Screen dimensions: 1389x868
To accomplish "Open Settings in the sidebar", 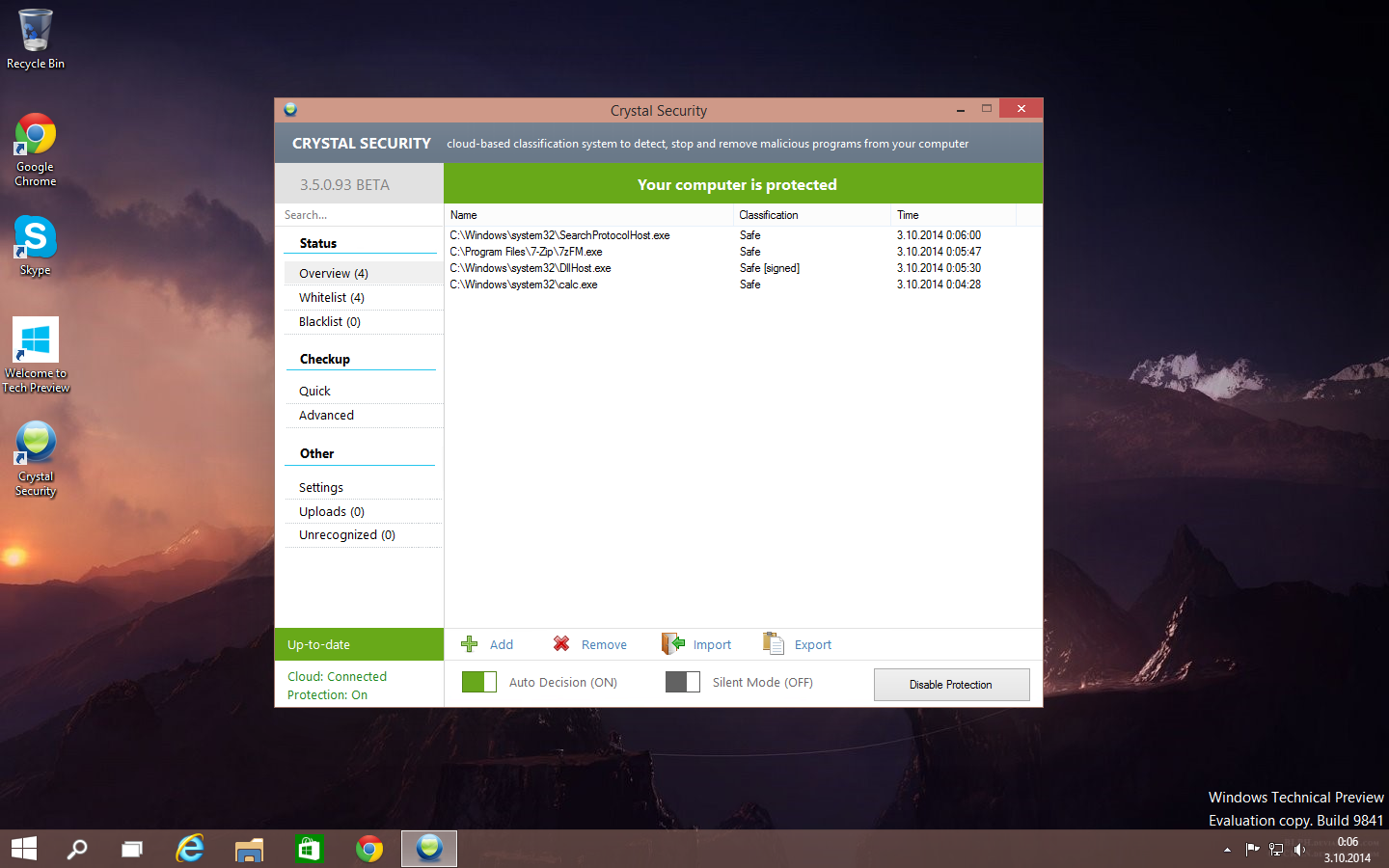I will click(x=321, y=488).
